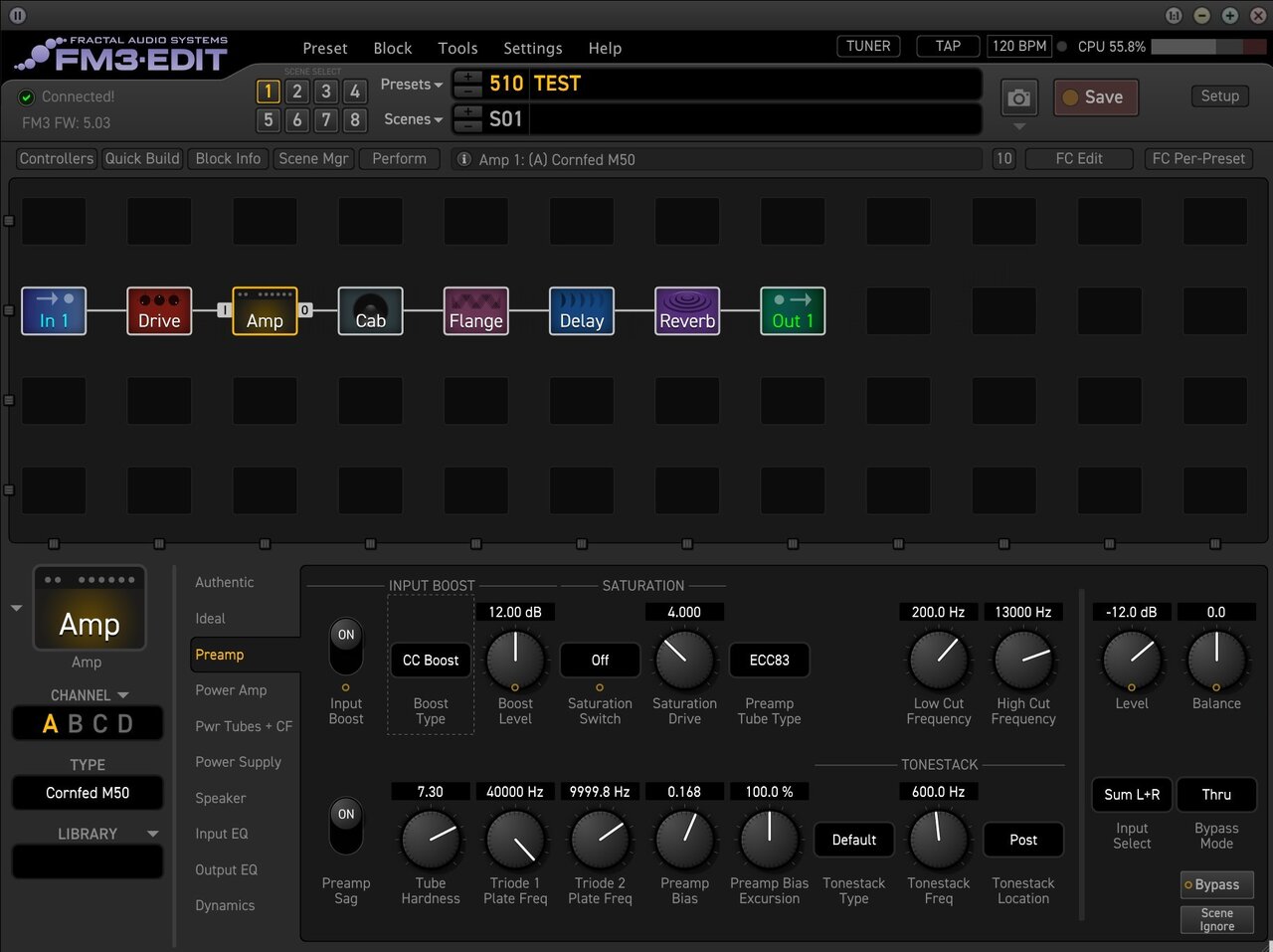This screenshot has width=1273, height=952.
Task: Open the CHANNEL dropdown menu
Action: (90, 695)
